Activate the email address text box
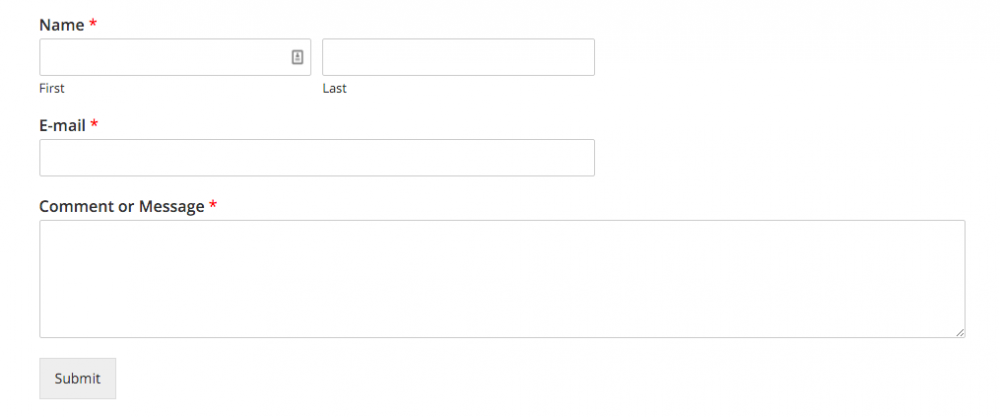 [316, 158]
